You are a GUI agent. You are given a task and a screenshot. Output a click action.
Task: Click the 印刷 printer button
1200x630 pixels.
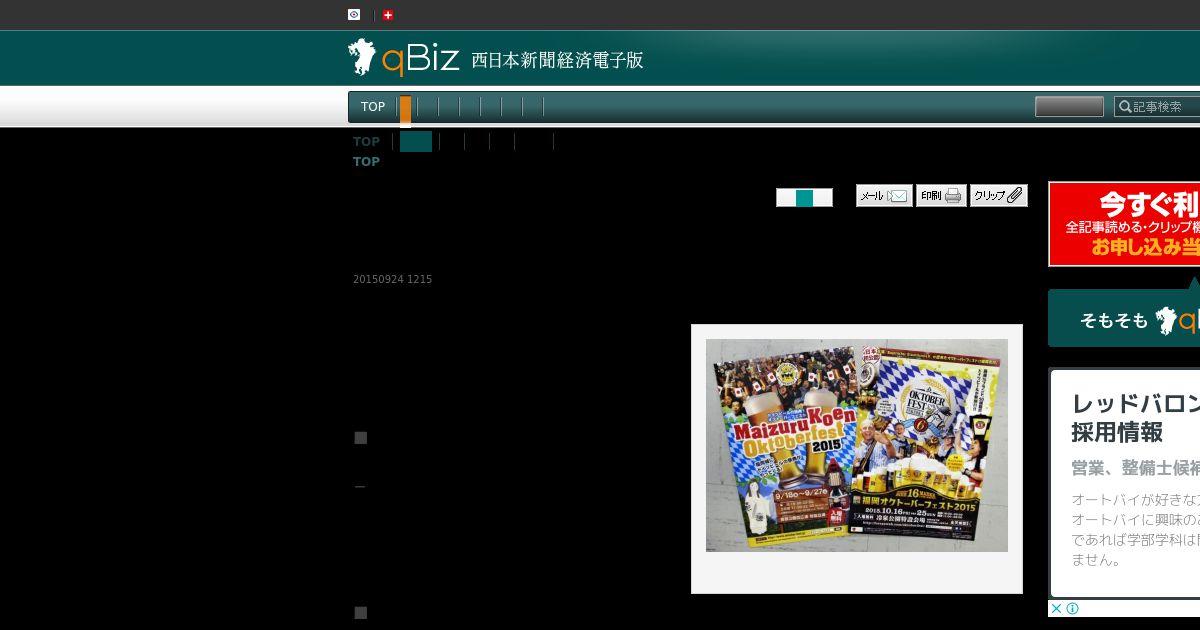(941, 196)
